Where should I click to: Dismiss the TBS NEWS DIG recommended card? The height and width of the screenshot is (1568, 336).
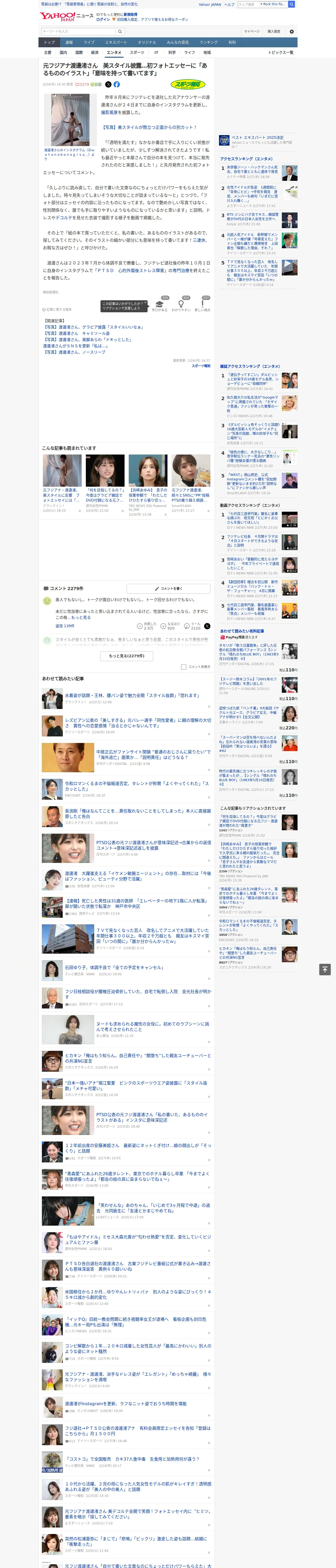[x=165, y=514]
